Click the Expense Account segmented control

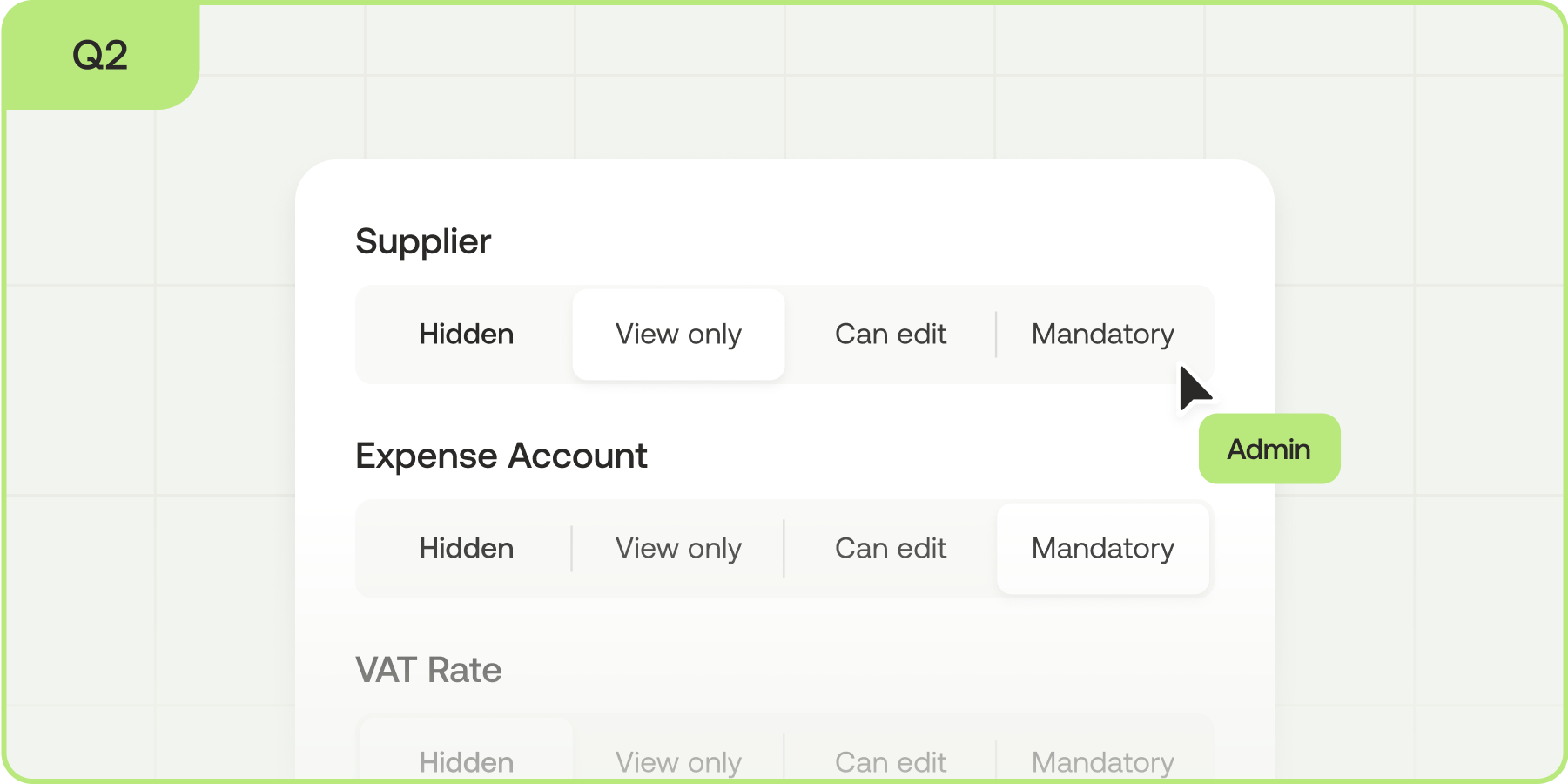point(784,548)
